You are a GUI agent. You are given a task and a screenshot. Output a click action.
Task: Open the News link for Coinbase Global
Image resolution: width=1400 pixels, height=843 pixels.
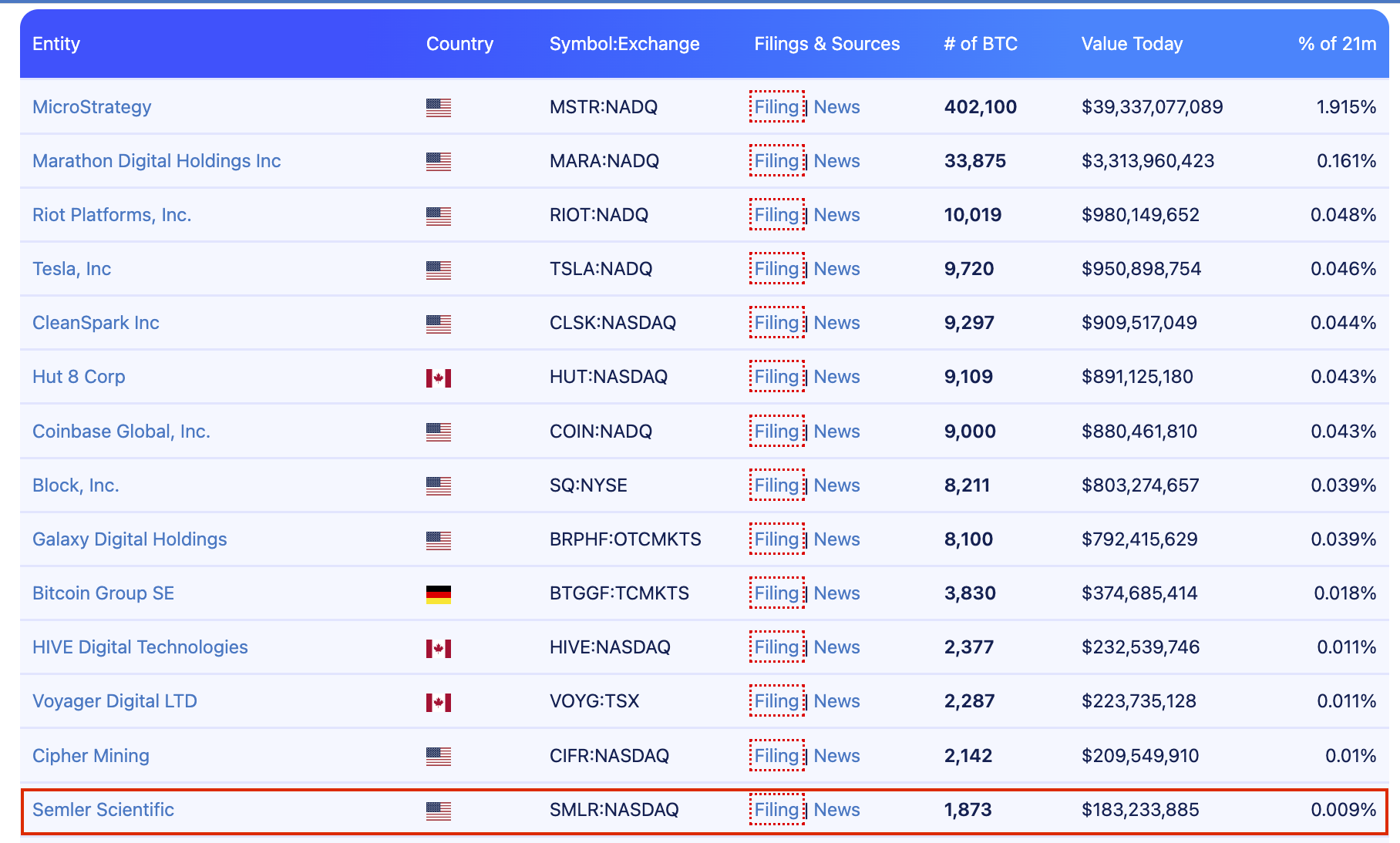click(836, 432)
